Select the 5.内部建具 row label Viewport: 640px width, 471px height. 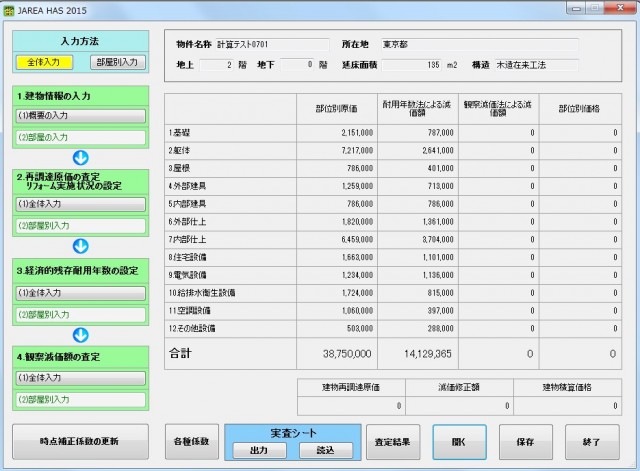coord(187,204)
